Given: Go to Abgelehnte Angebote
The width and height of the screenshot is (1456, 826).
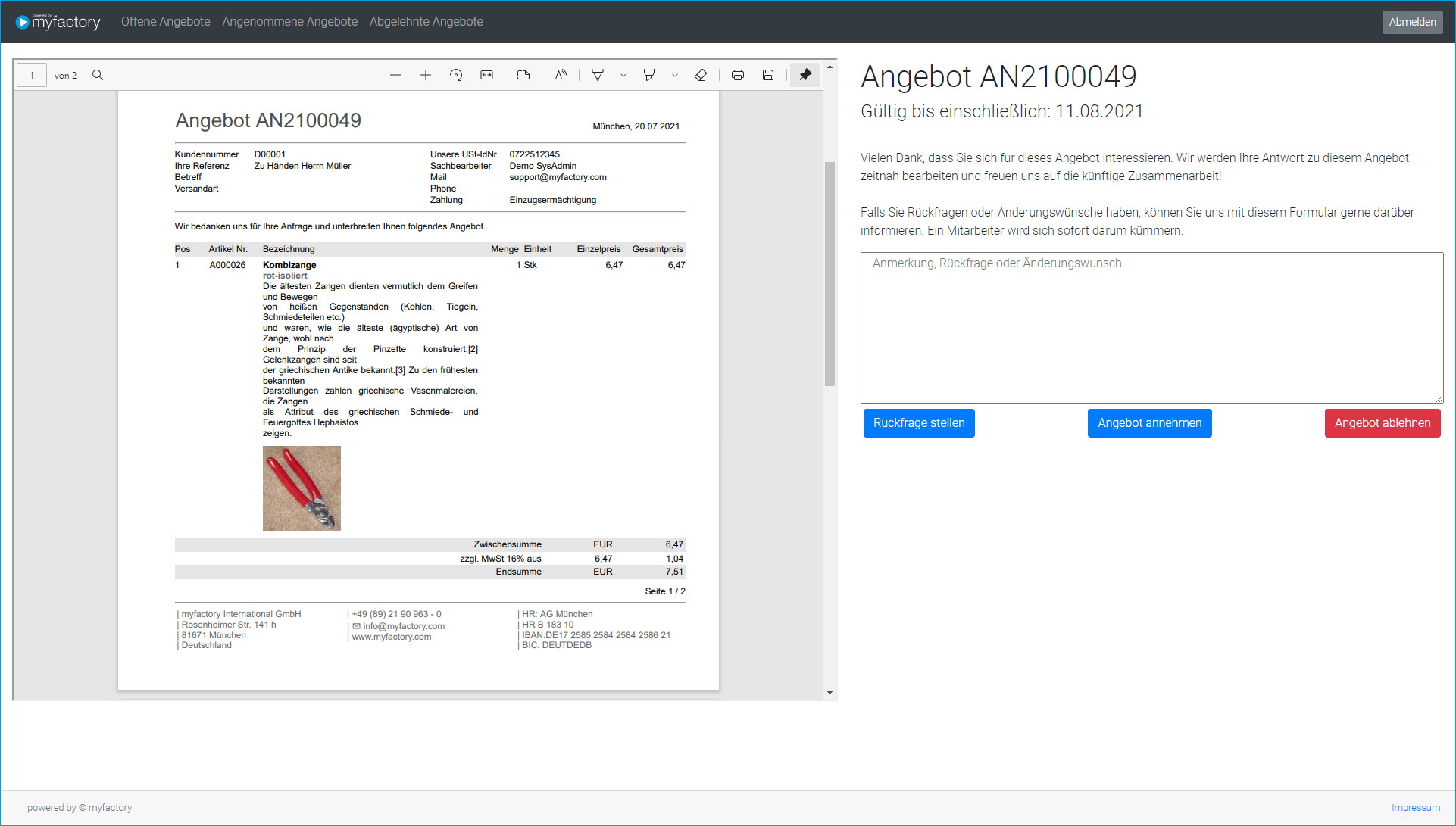Looking at the screenshot, I should coord(426,22).
